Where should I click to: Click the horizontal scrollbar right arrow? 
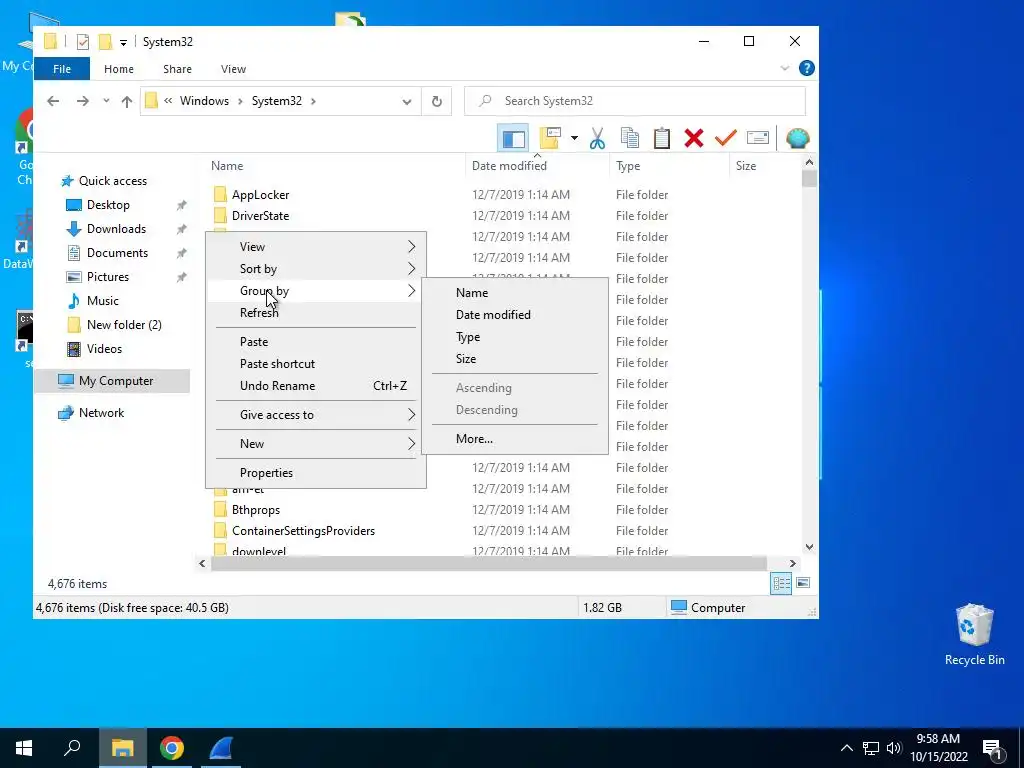point(792,564)
